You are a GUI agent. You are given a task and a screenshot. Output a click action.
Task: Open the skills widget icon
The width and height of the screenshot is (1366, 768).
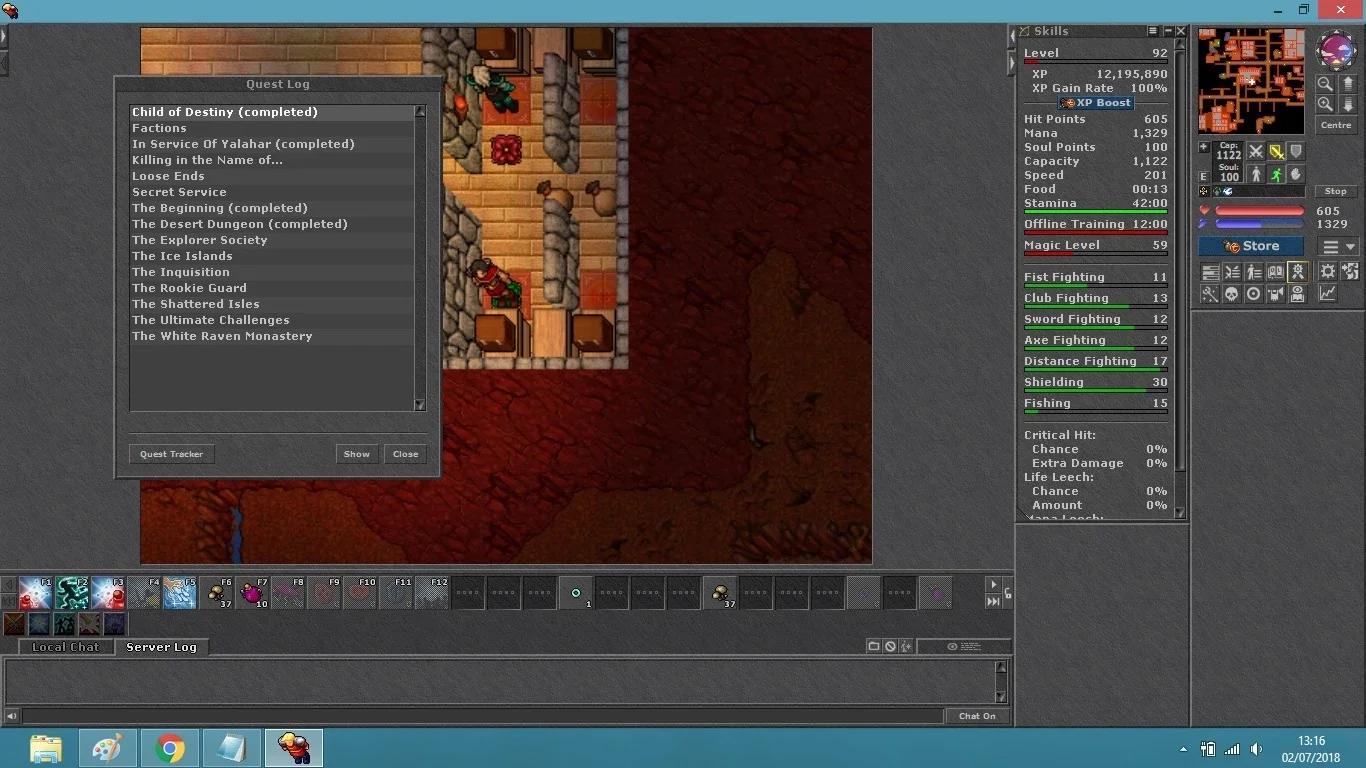[x=1210, y=272]
